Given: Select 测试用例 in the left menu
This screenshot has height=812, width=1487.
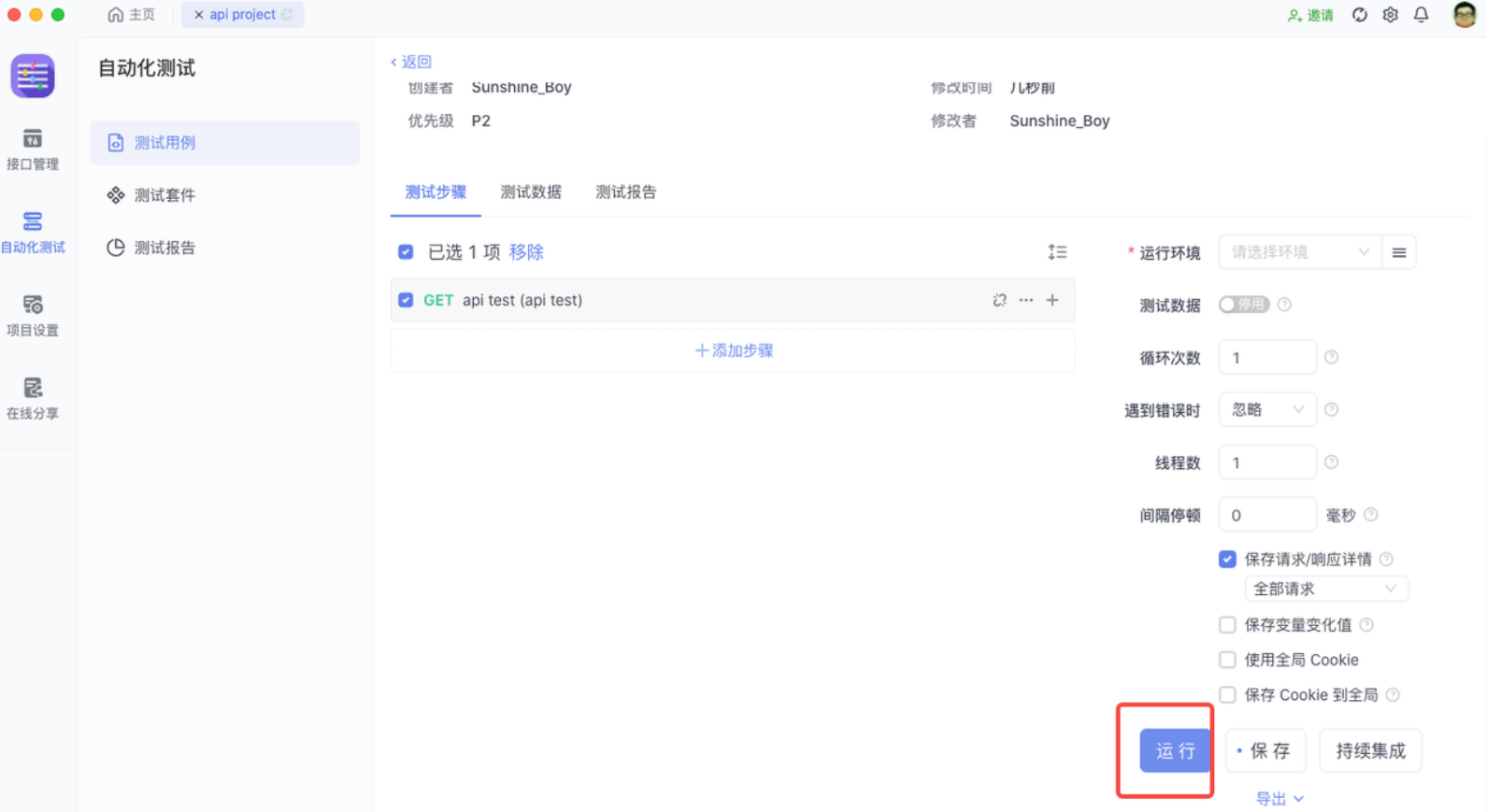Looking at the screenshot, I should click(225, 142).
